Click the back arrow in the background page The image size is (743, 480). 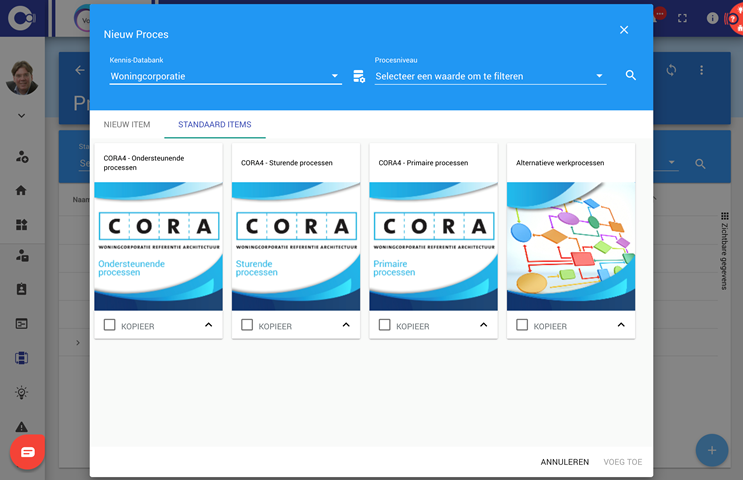click(x=80, y=70)
